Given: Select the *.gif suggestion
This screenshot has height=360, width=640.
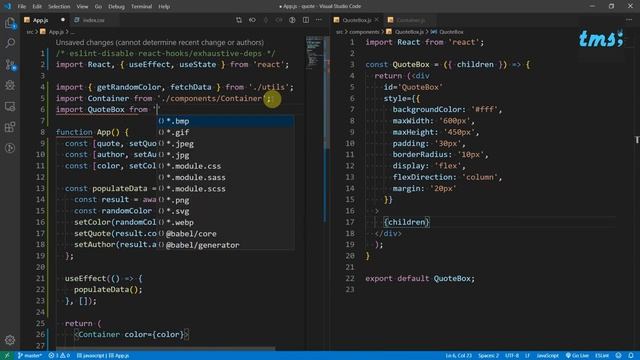Looking at the screenshot, I should pos(226,132).
